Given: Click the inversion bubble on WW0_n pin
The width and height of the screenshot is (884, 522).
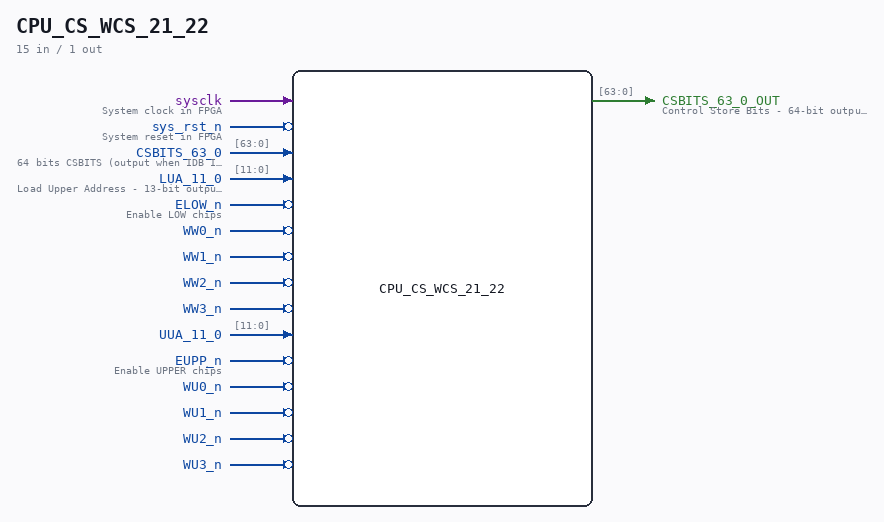Looking at the screenshot, I should [x=288, y=231].
